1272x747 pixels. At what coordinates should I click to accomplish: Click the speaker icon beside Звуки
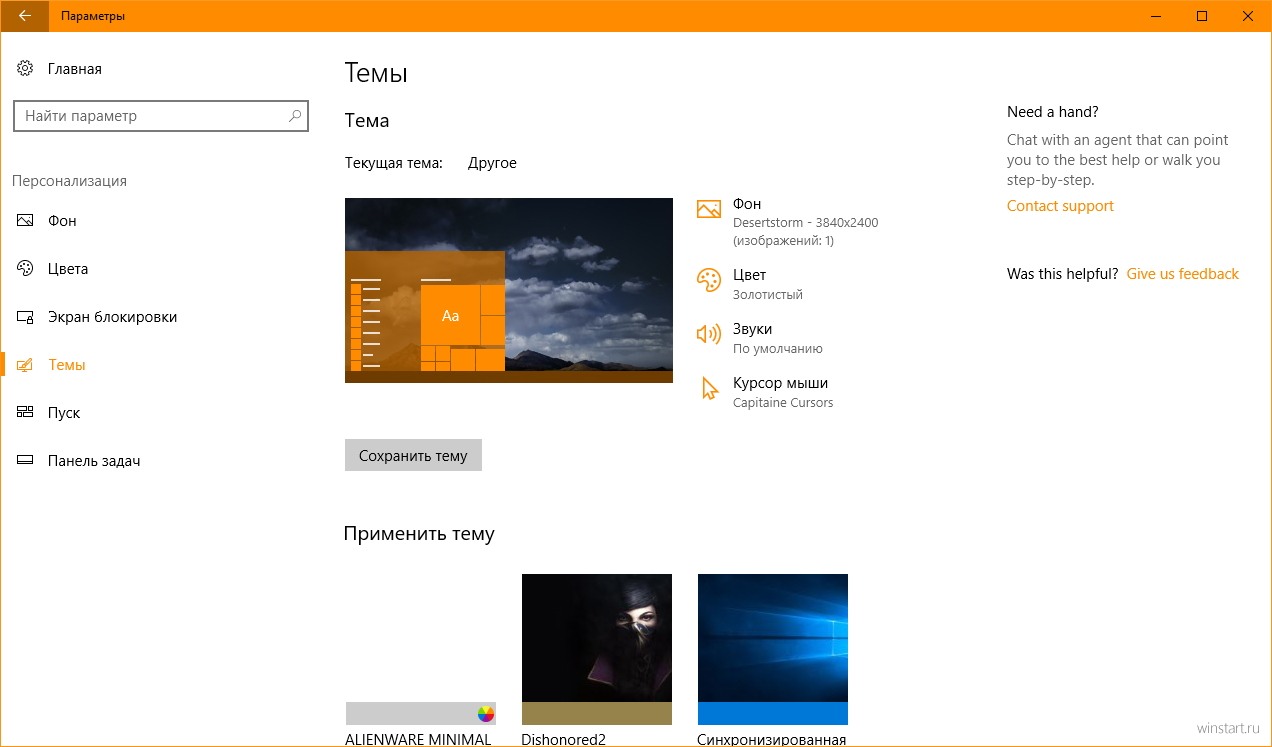coord(709,334)
